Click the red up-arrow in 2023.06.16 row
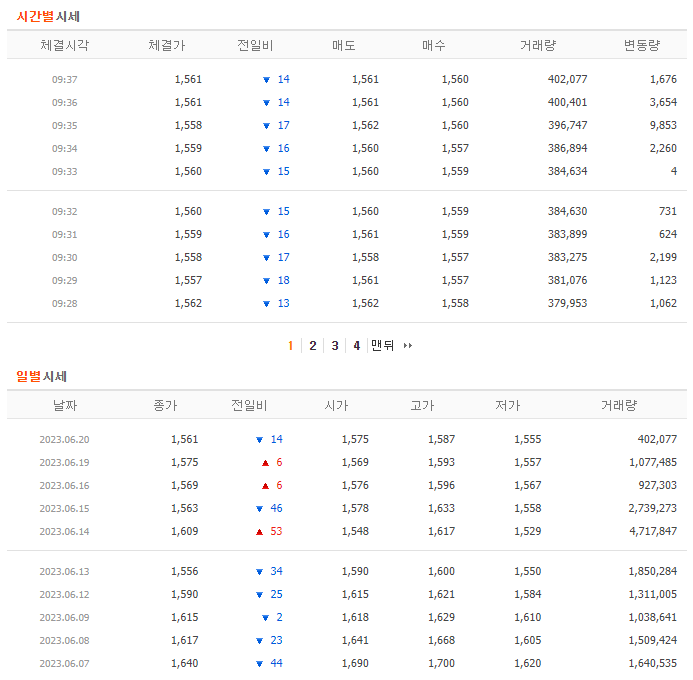 tap(265, 486)
